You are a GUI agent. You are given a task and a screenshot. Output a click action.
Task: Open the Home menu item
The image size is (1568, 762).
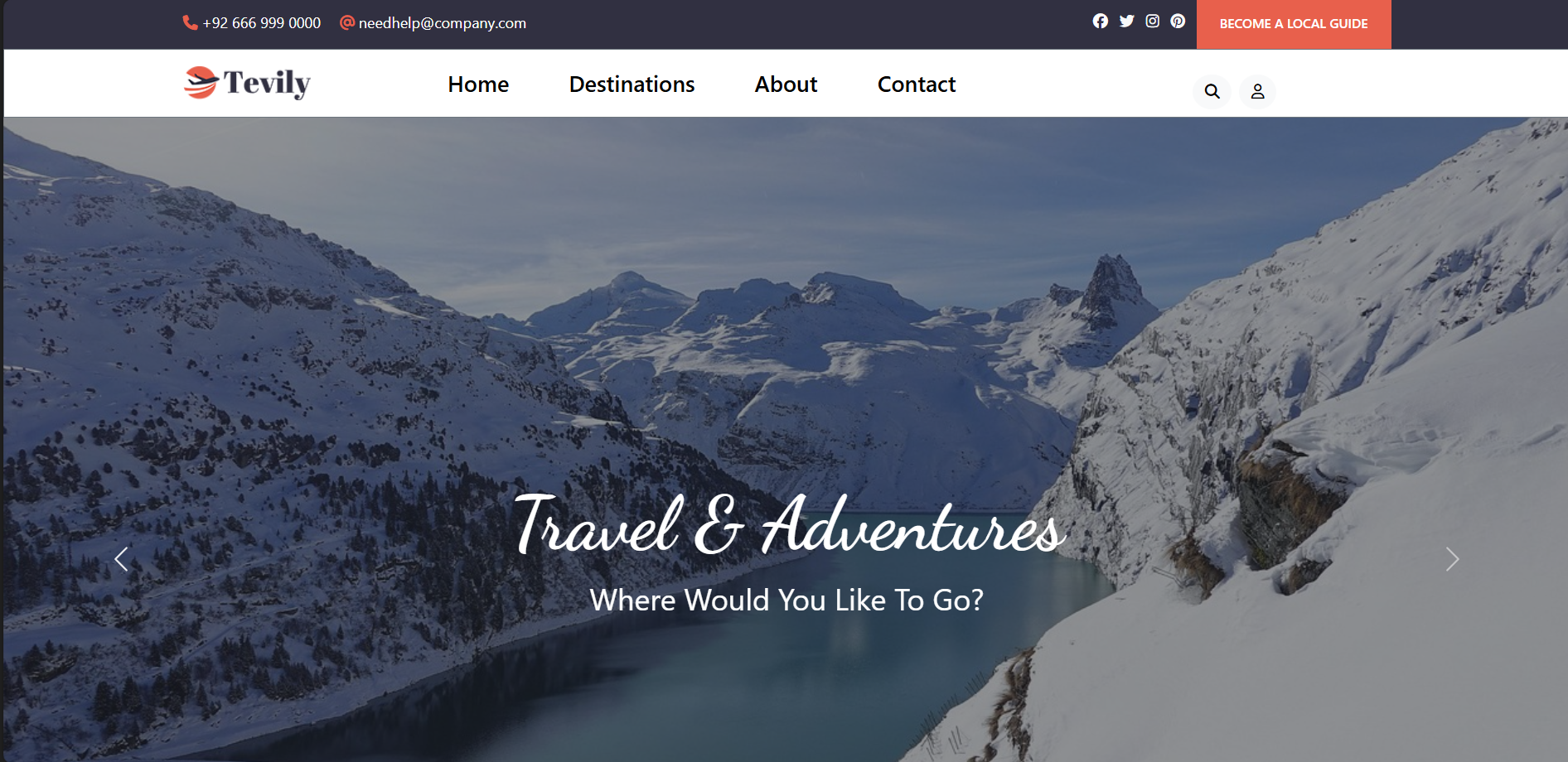pyautogui.click(x=478, y=84)
